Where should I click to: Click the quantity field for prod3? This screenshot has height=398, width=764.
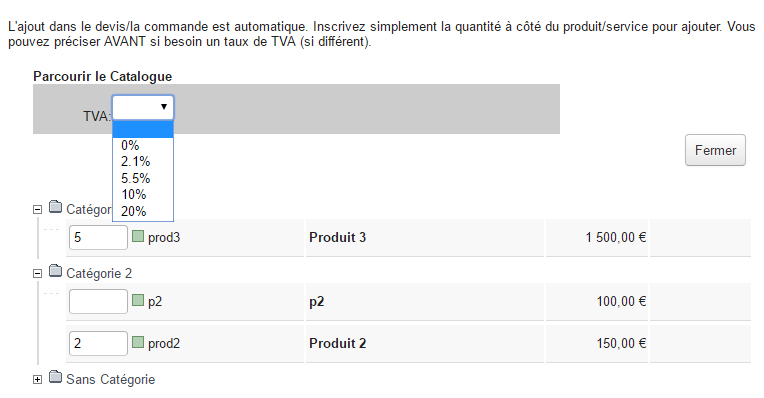coord(98,237)
